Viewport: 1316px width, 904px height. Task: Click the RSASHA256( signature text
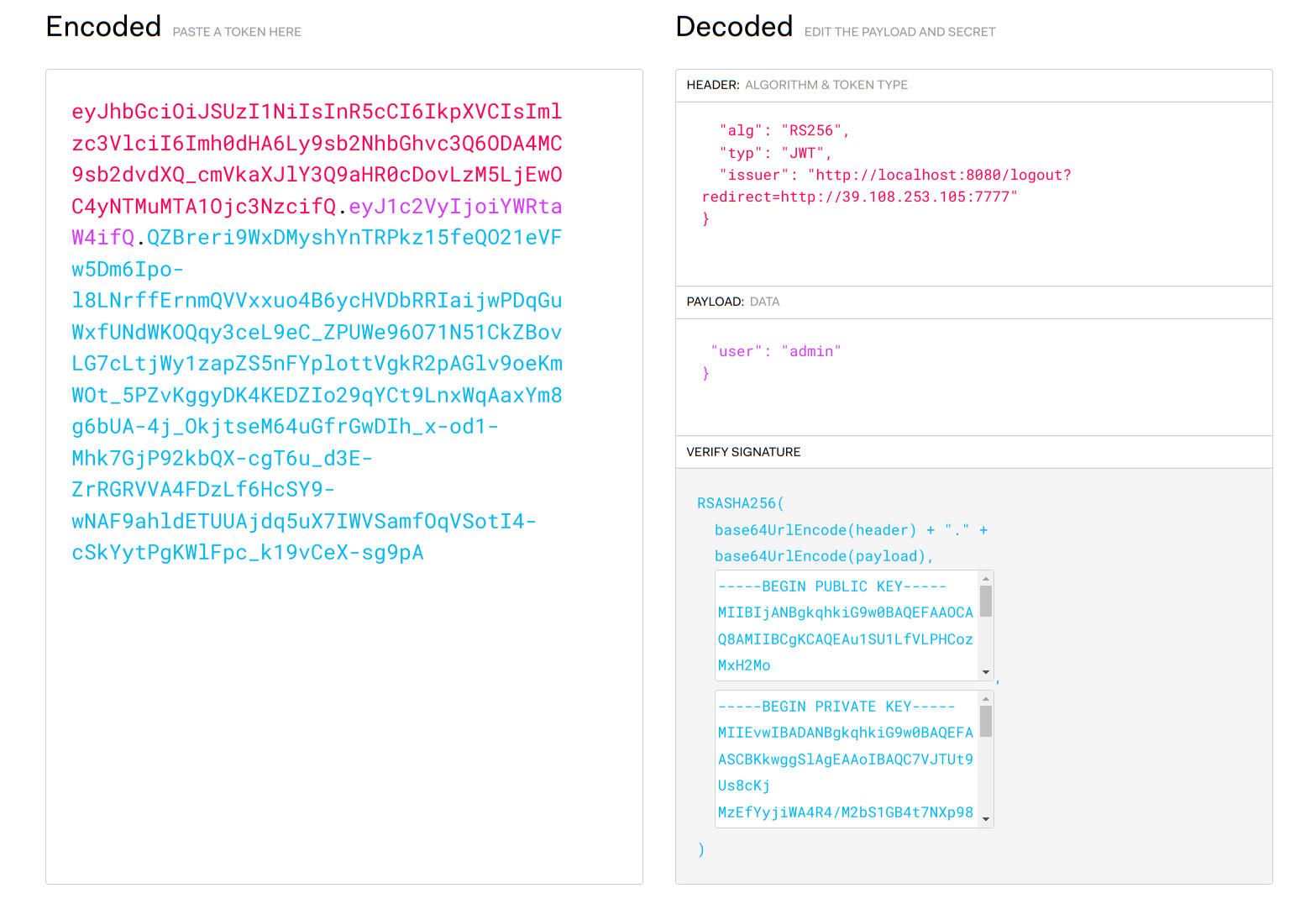(x=741, y=503)
